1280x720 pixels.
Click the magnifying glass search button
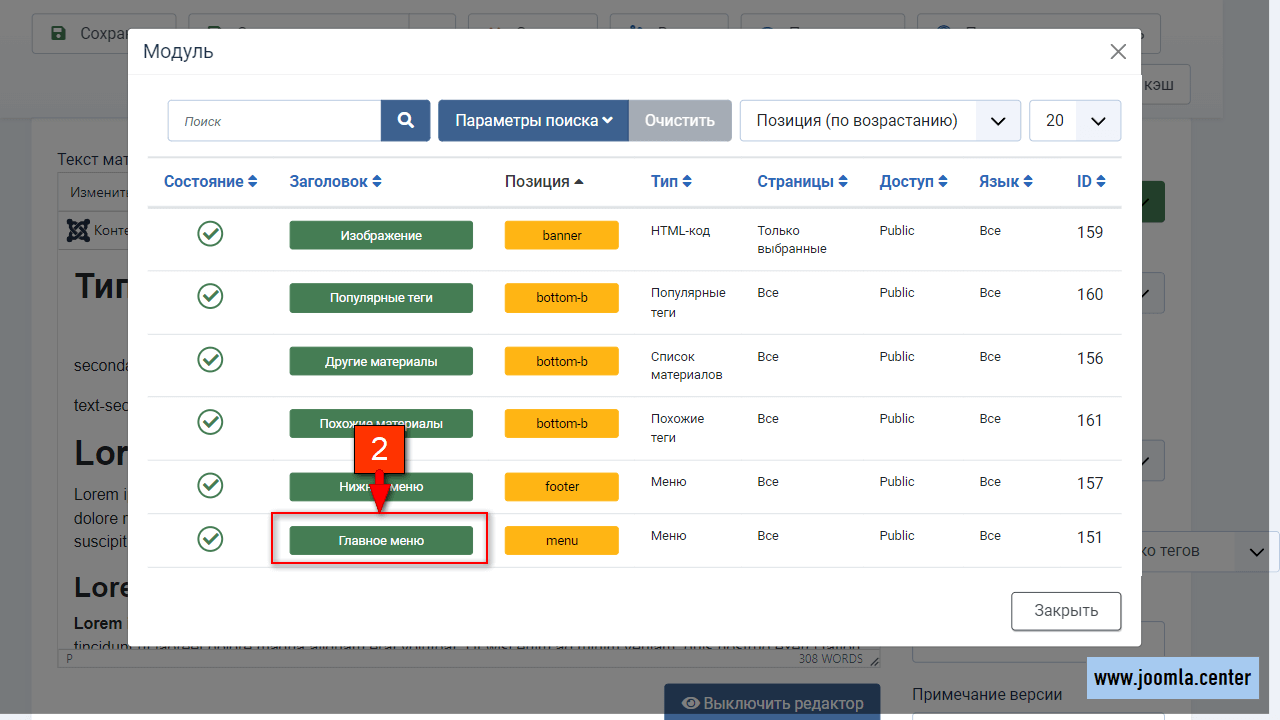tap(405, 121)
